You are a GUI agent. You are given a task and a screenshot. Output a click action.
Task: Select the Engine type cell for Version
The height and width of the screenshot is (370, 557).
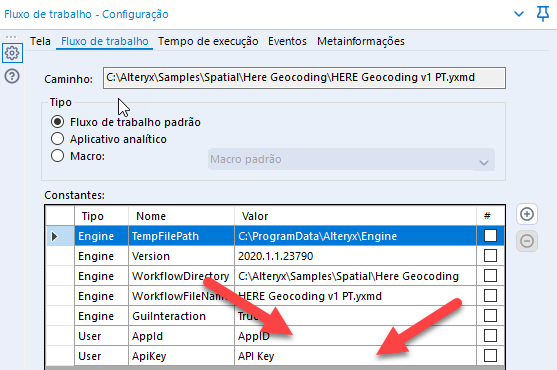101,256
